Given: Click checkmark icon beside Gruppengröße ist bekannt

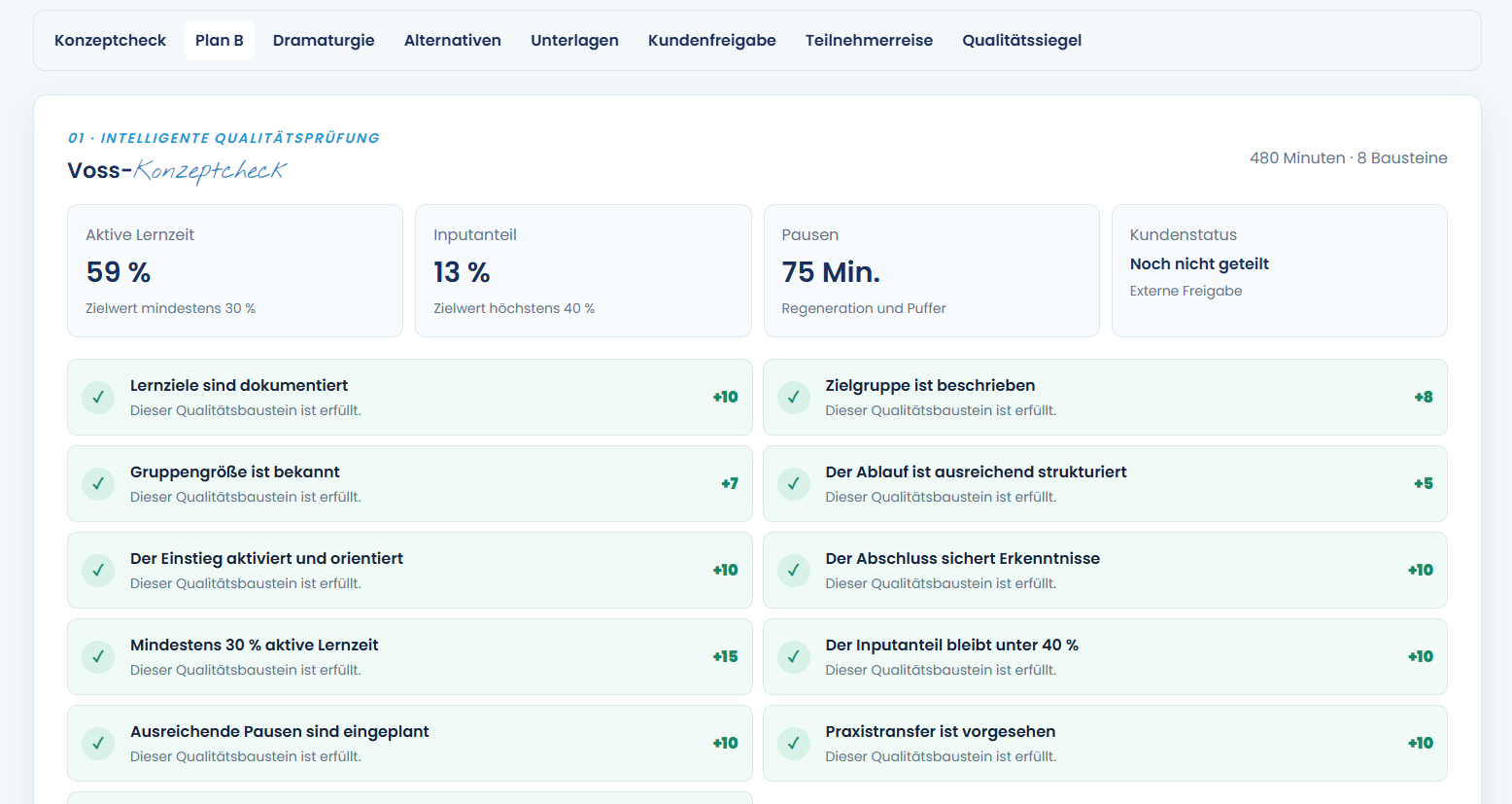Looking at the screenshot, I should tap(98, 483).
